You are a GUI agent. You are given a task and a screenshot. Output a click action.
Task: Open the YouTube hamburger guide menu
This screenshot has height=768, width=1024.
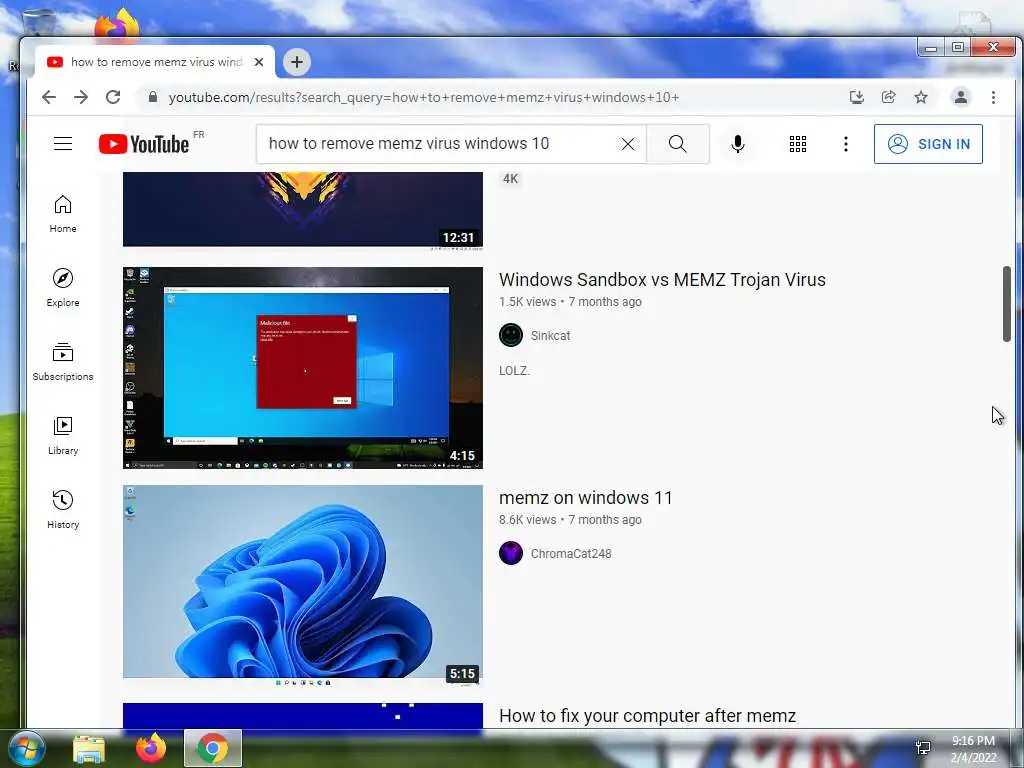coord(63,144)
